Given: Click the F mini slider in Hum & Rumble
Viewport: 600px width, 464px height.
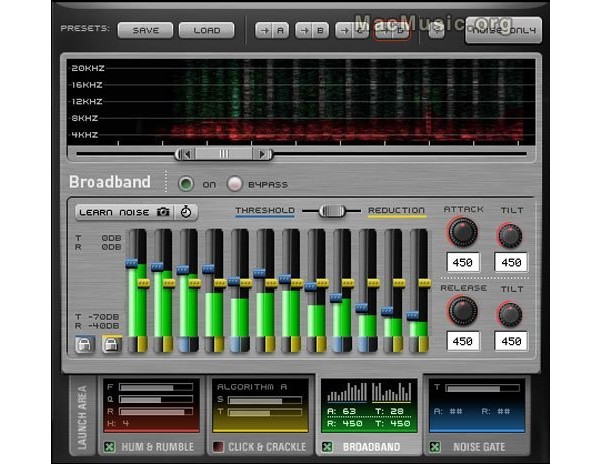Looking at the screenshot, I should tap(156, 387).
